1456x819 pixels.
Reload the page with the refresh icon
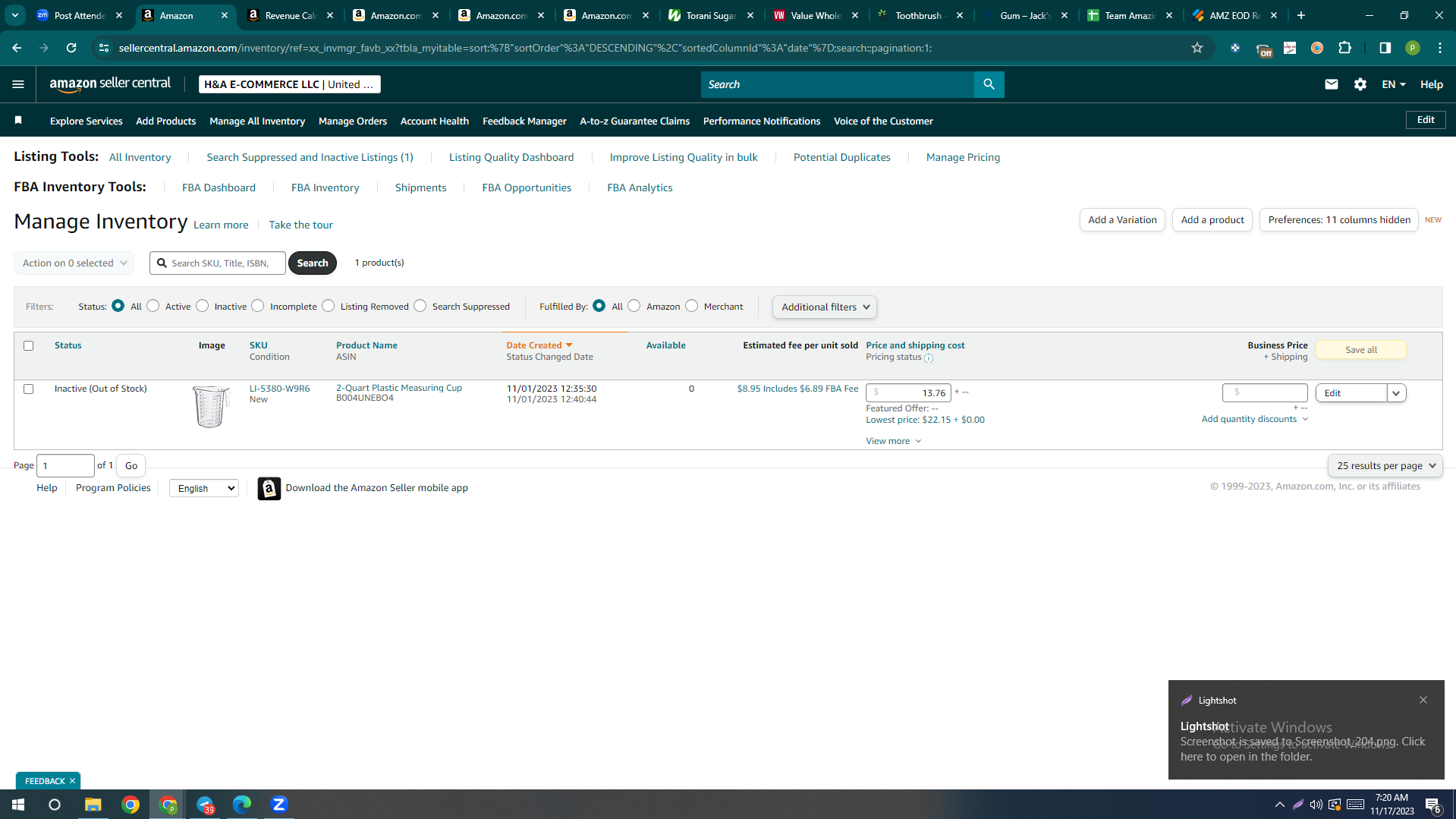71,48
